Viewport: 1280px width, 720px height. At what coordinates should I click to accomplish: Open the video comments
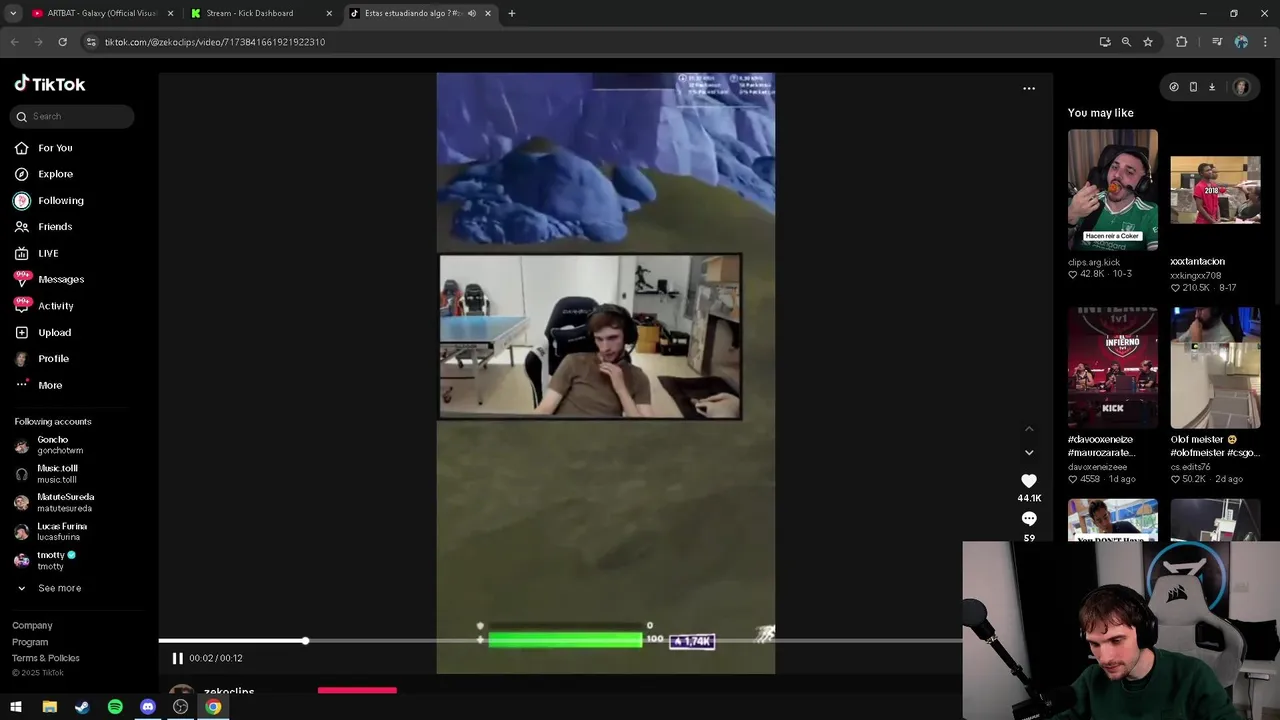pos(1029,519)
